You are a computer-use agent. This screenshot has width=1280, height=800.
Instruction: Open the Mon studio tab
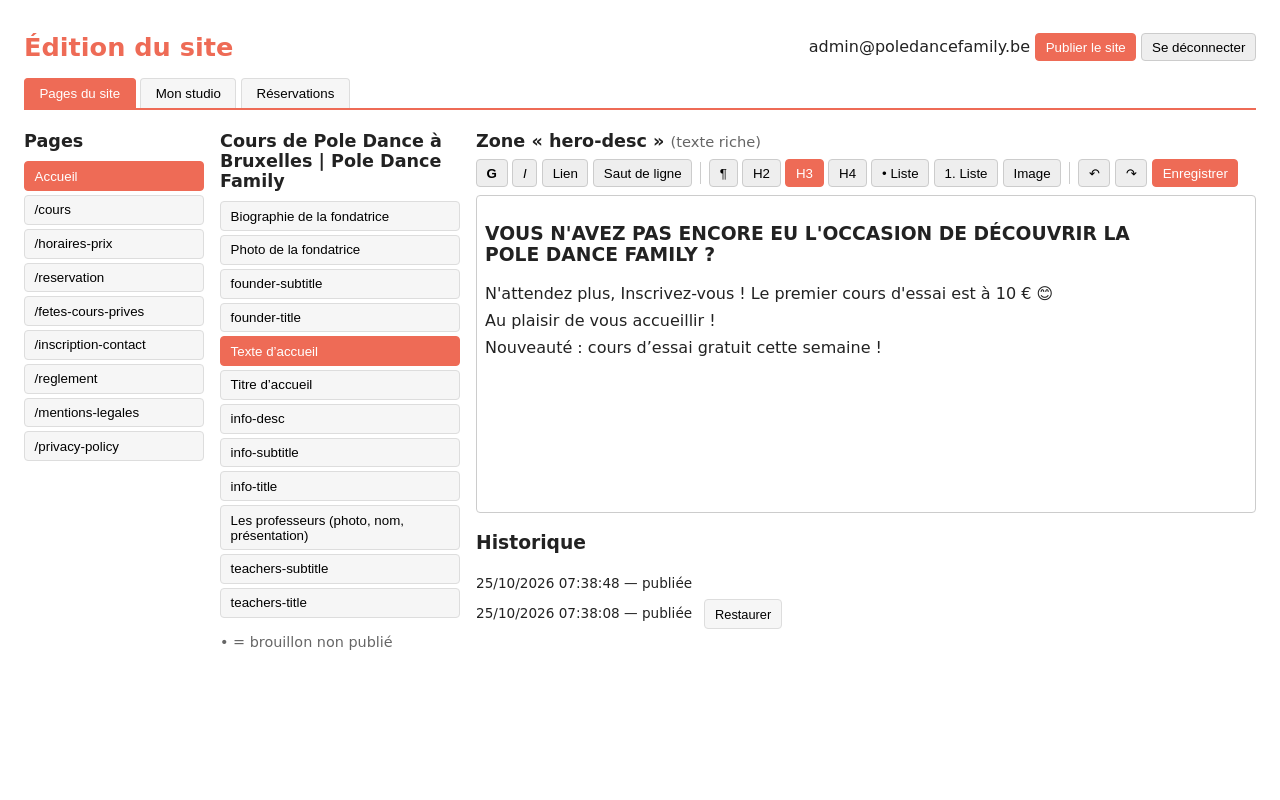click(x=188, y=93)
